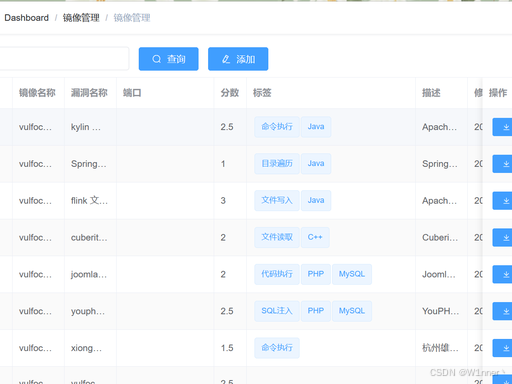Download the flink image row

502,201
